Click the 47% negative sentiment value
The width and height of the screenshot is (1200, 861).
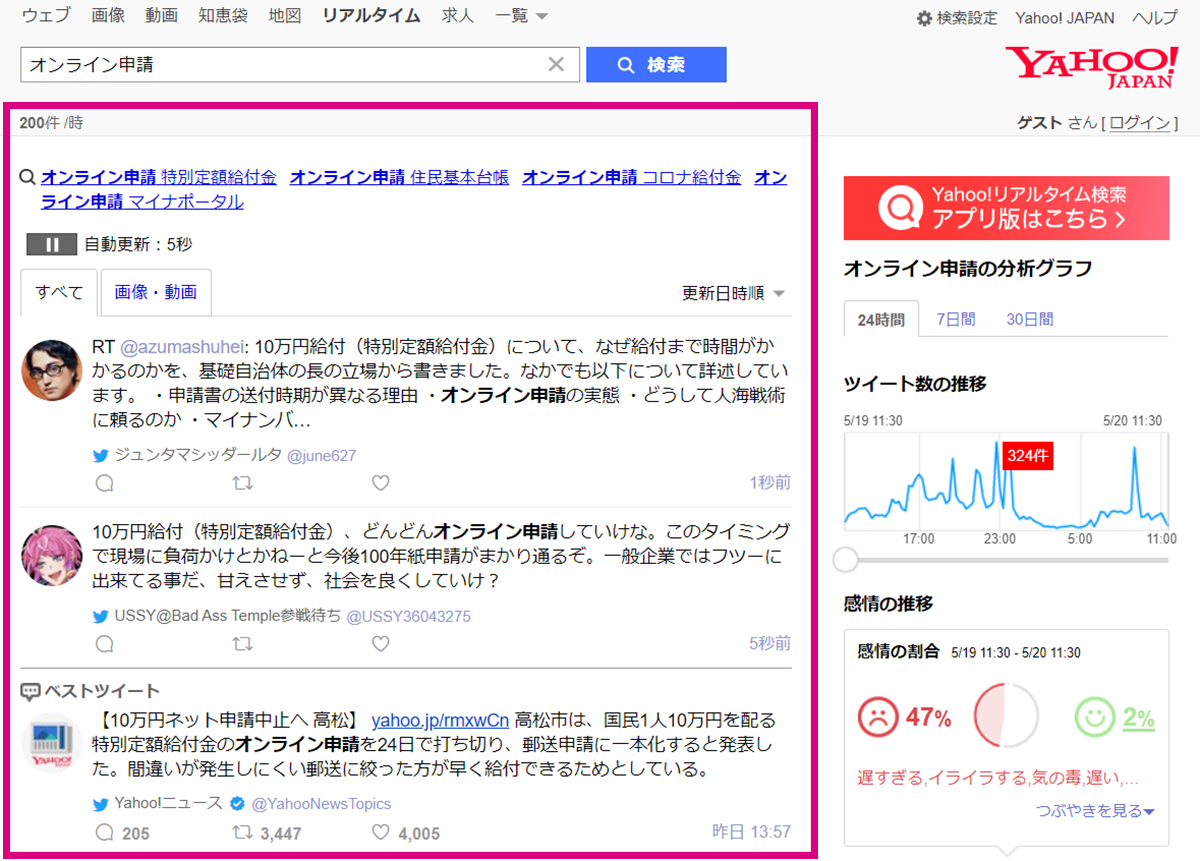(929, 718)
